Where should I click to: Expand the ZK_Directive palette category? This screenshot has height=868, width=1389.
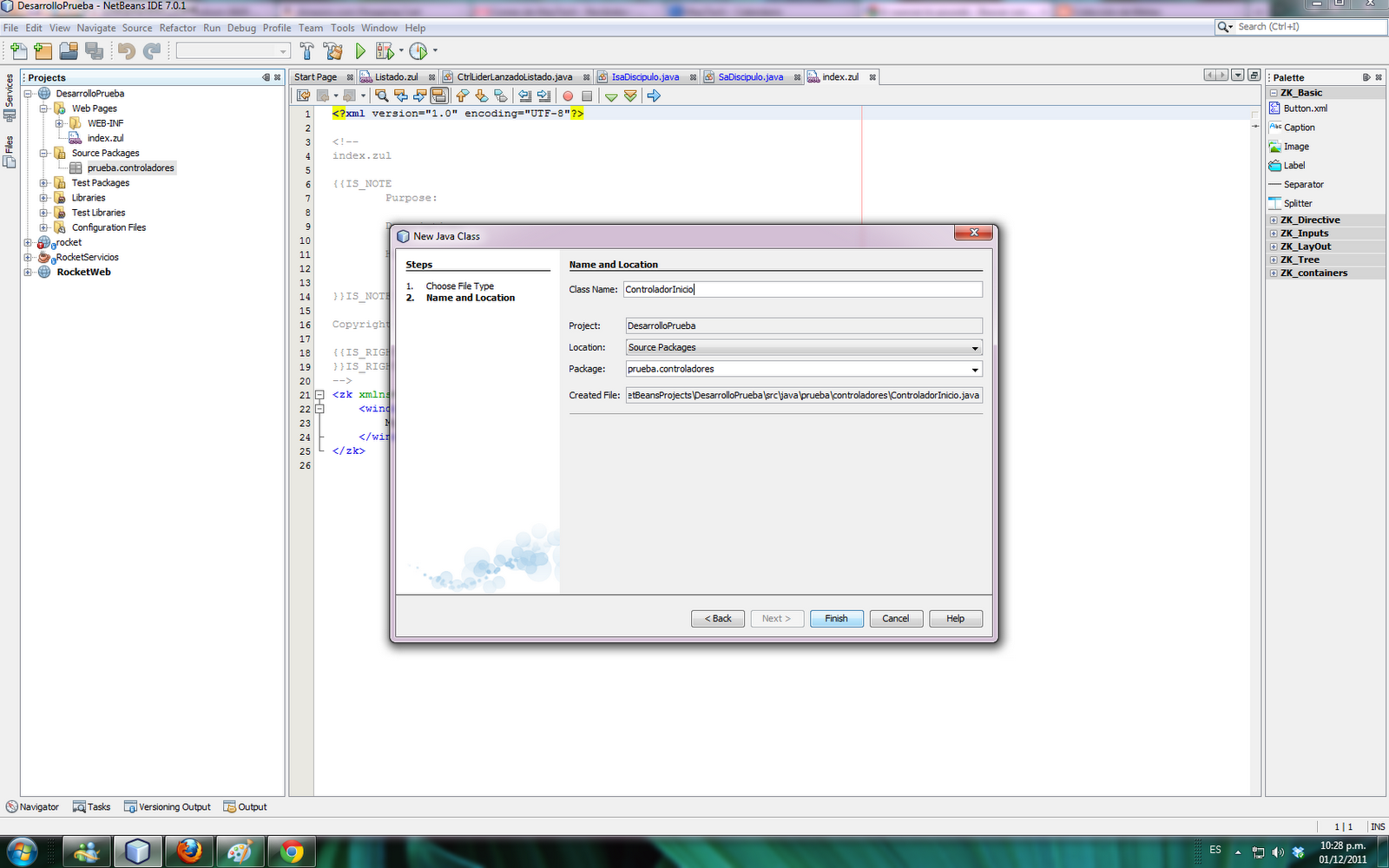pos(1274,220)
